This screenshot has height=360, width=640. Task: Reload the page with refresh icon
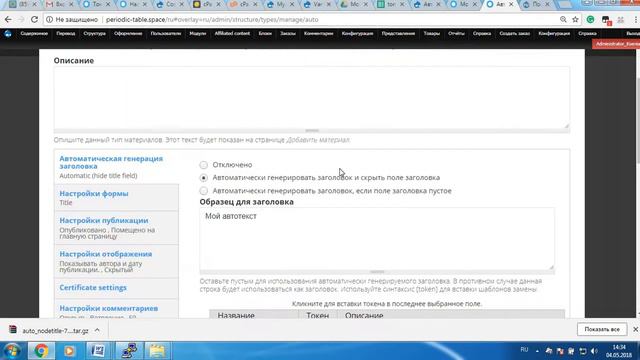pyautogui.click(x=34, y=20)
